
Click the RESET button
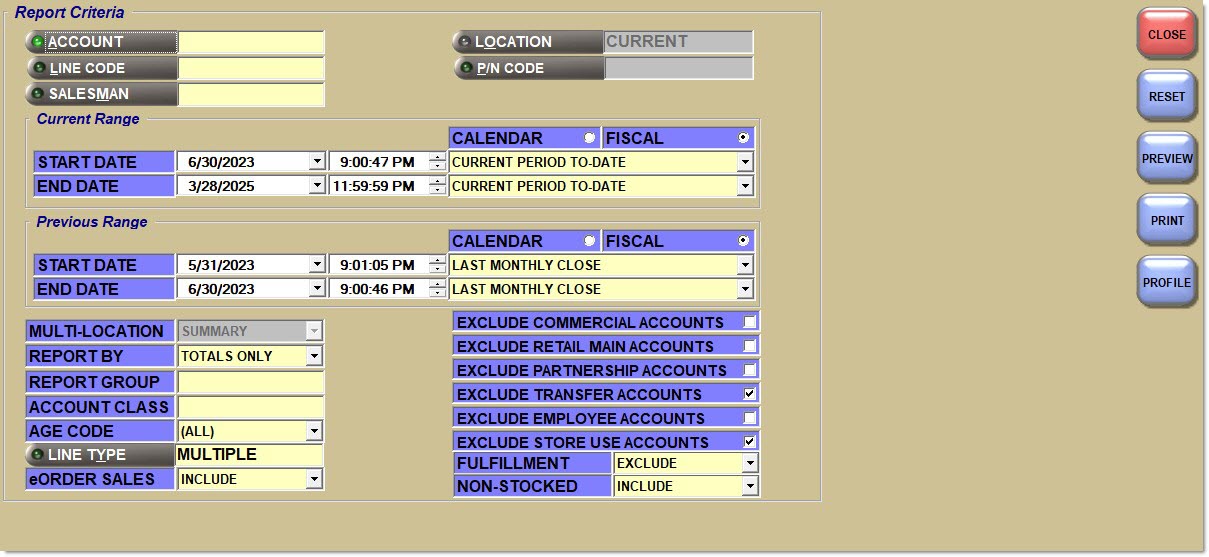coord(1166,97)
